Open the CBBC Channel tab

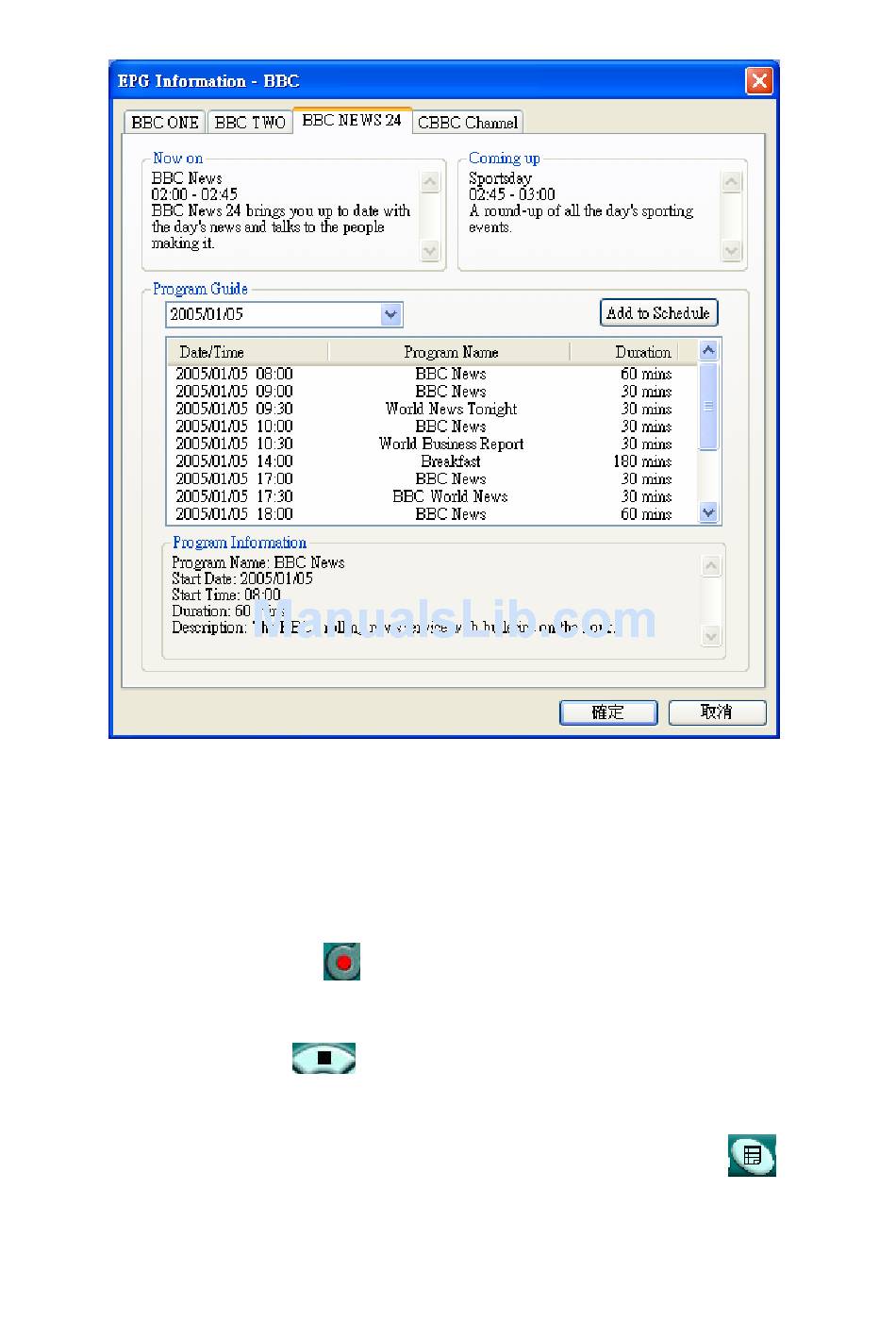tap(468, 123)
